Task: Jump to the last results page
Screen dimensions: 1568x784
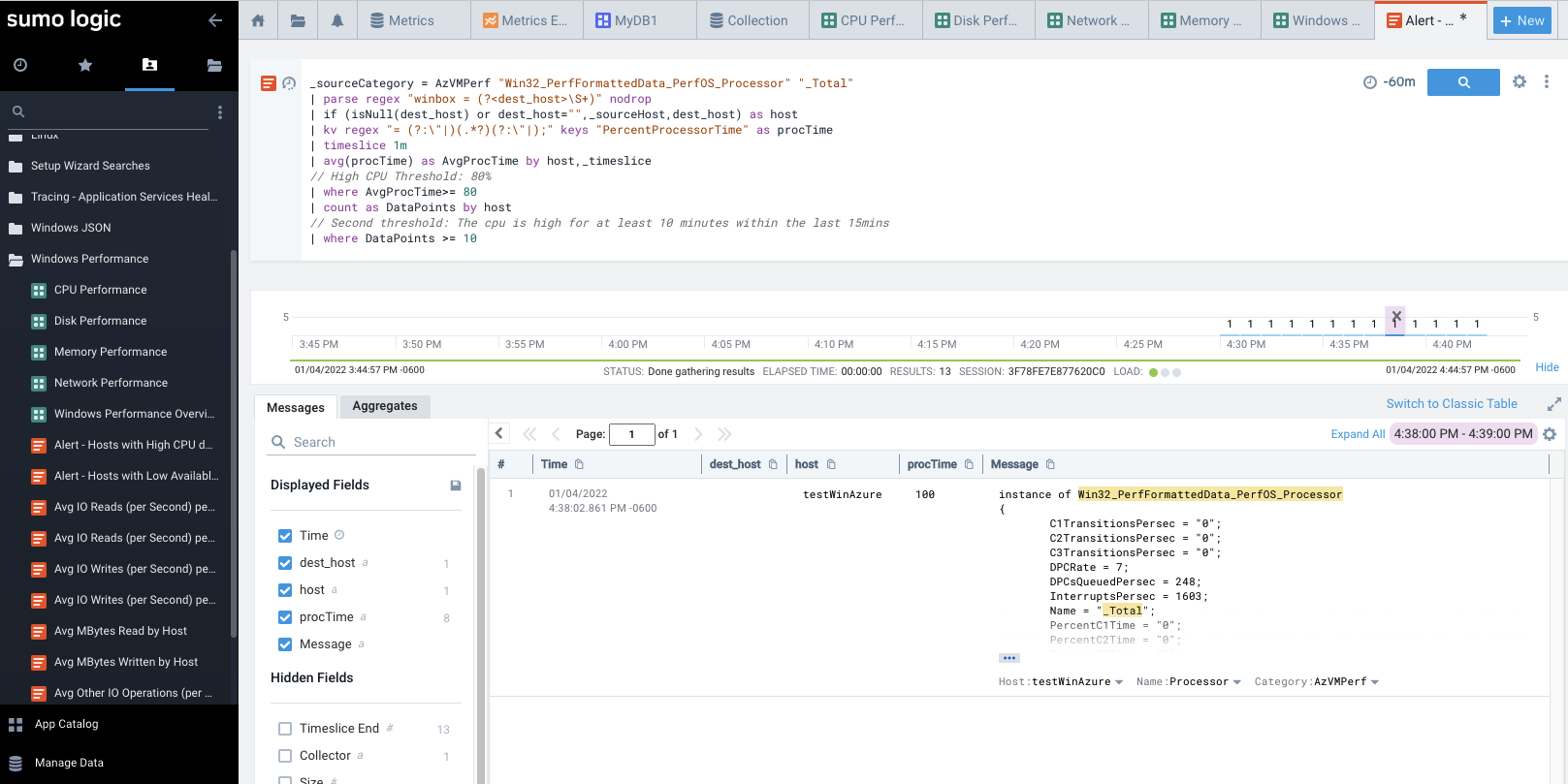Action: tap(724, 434)
